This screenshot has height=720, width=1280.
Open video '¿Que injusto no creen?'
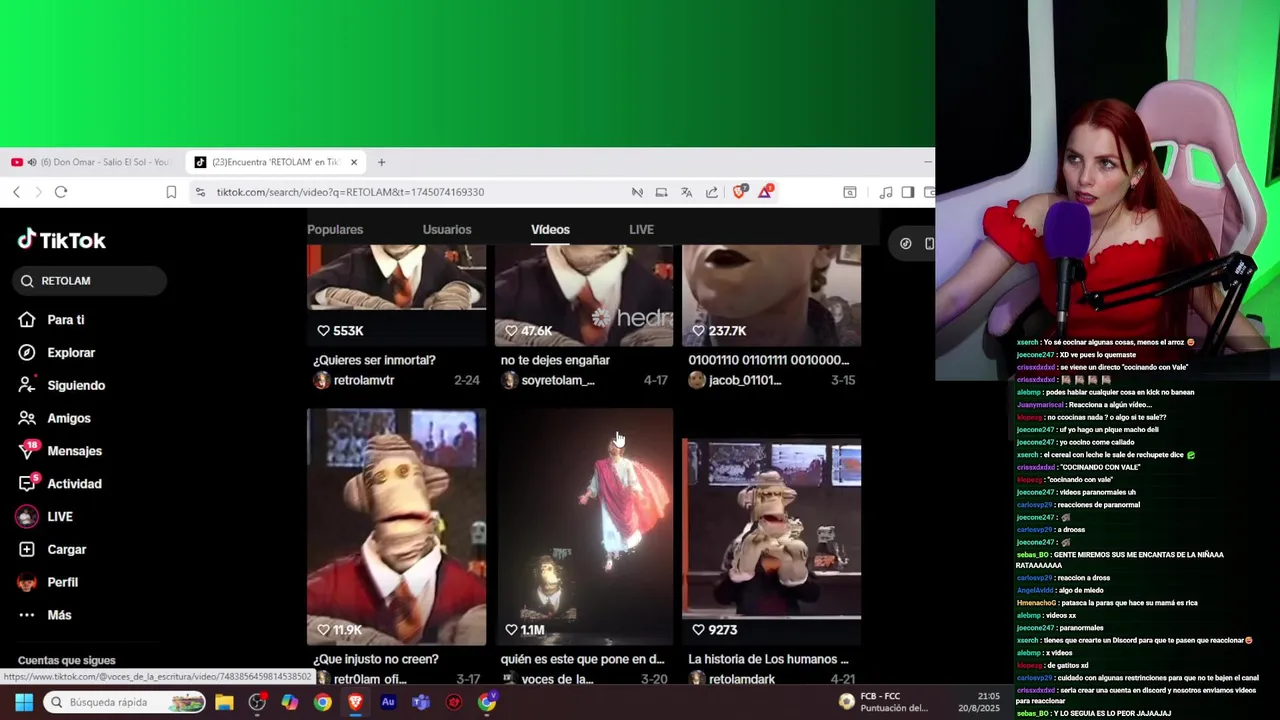[x=396, y=527]
